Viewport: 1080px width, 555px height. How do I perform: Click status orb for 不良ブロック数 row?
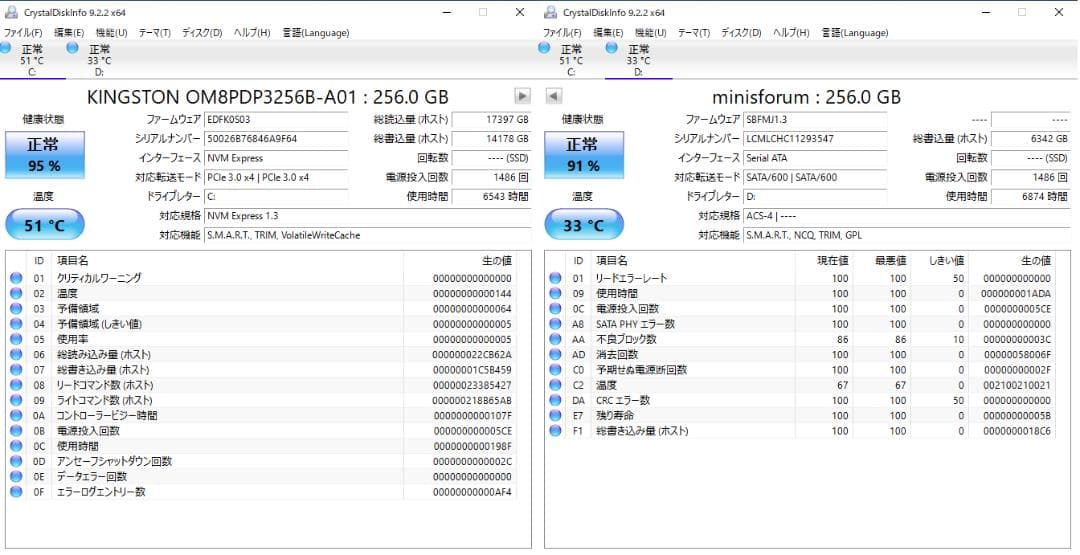click(x=555, y=339)
